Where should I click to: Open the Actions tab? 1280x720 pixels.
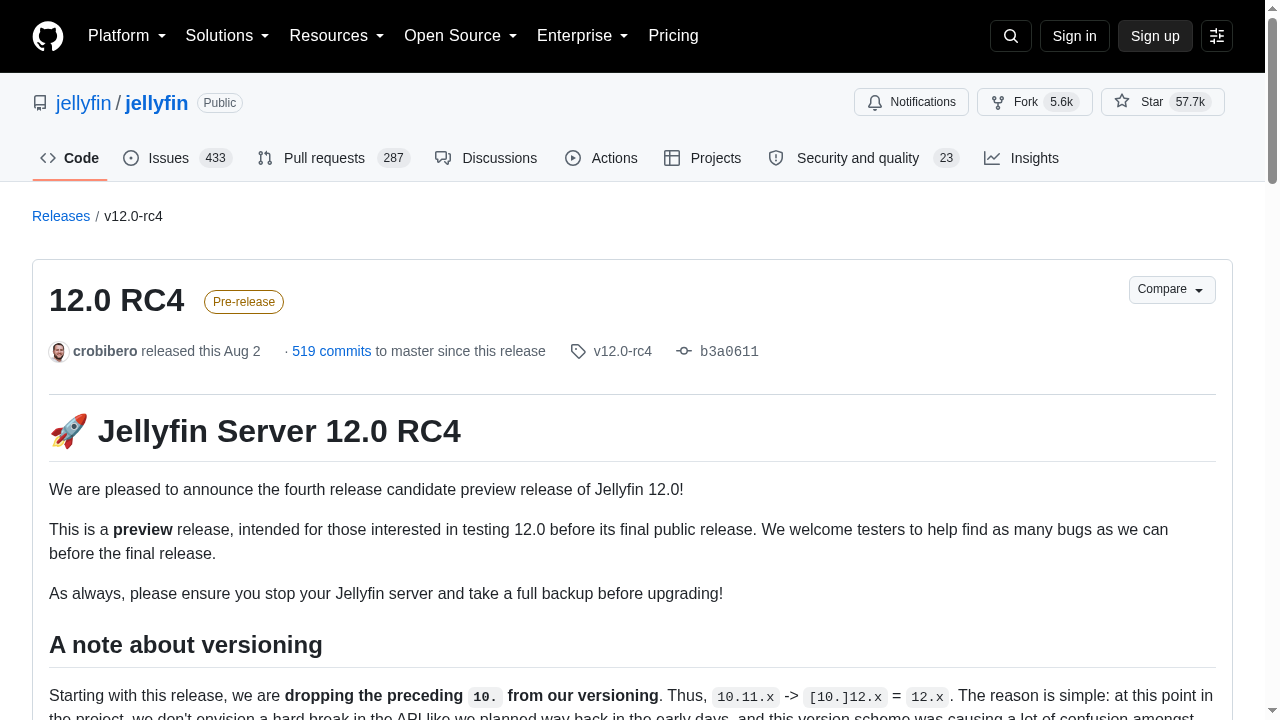pos(601,158)
